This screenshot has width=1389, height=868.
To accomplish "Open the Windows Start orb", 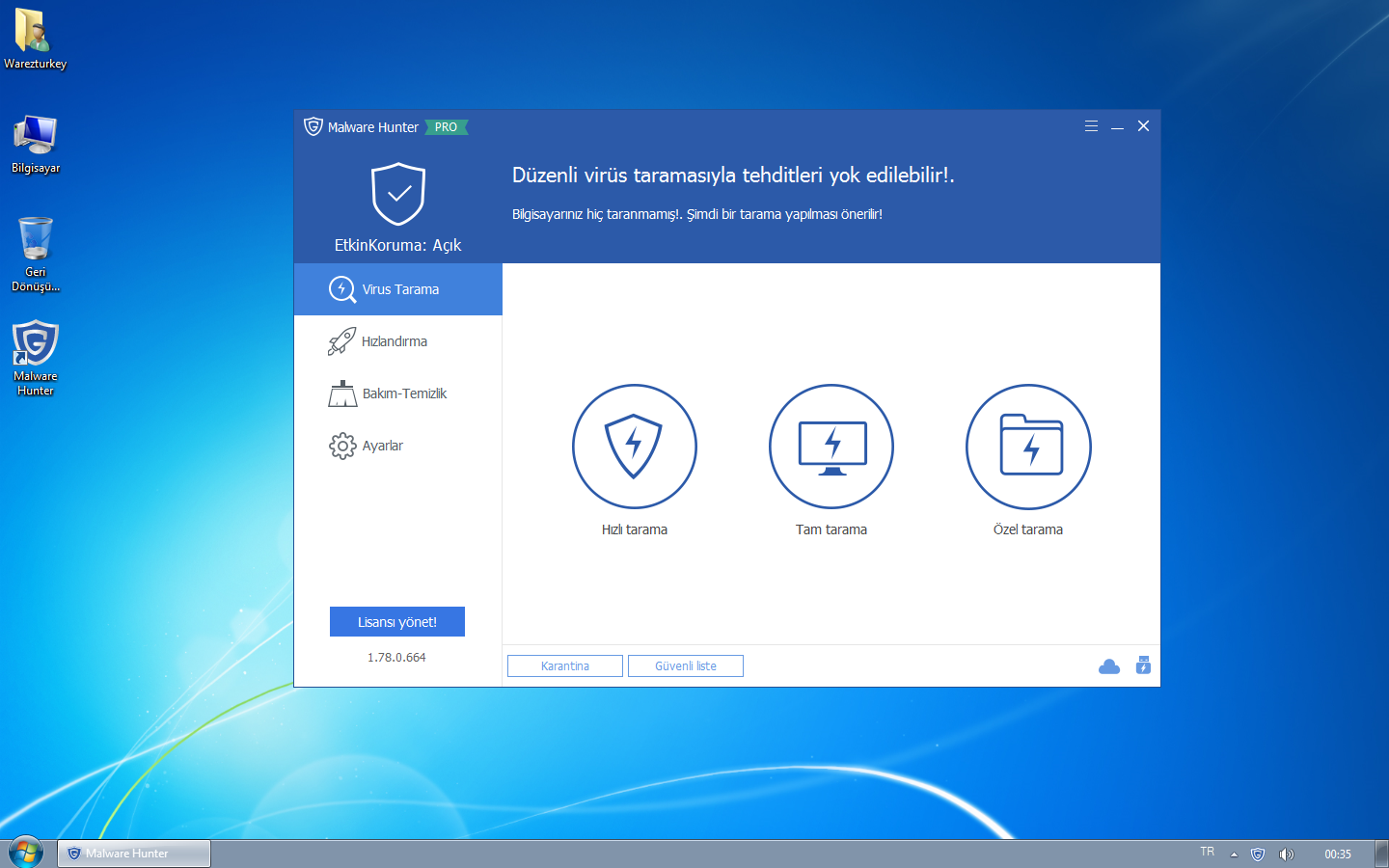I will (26, 853).
